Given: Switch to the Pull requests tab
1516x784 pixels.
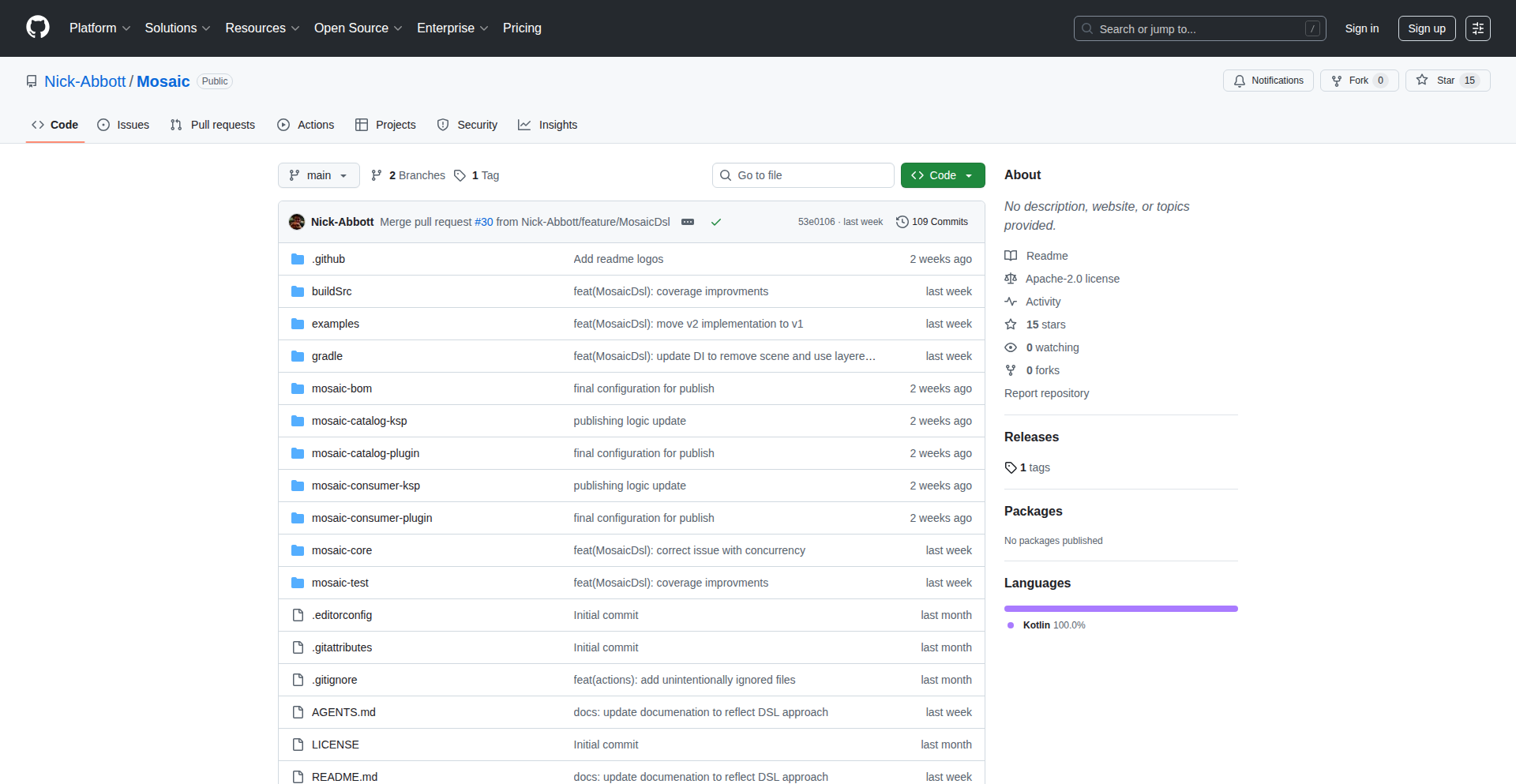Looking at the screenshot, I should coord(212,125).
